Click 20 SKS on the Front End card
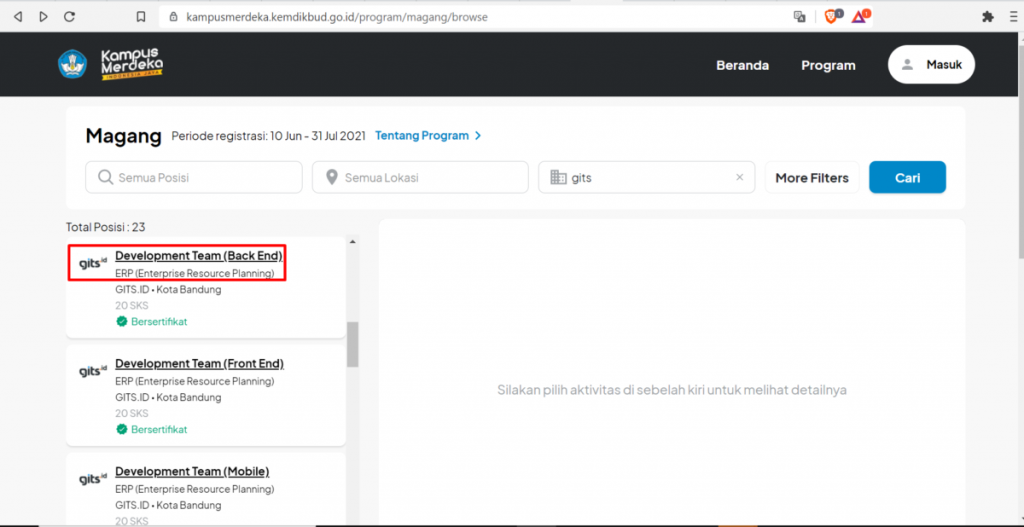This screenshot has height=527, width=1024. (132, 413)
